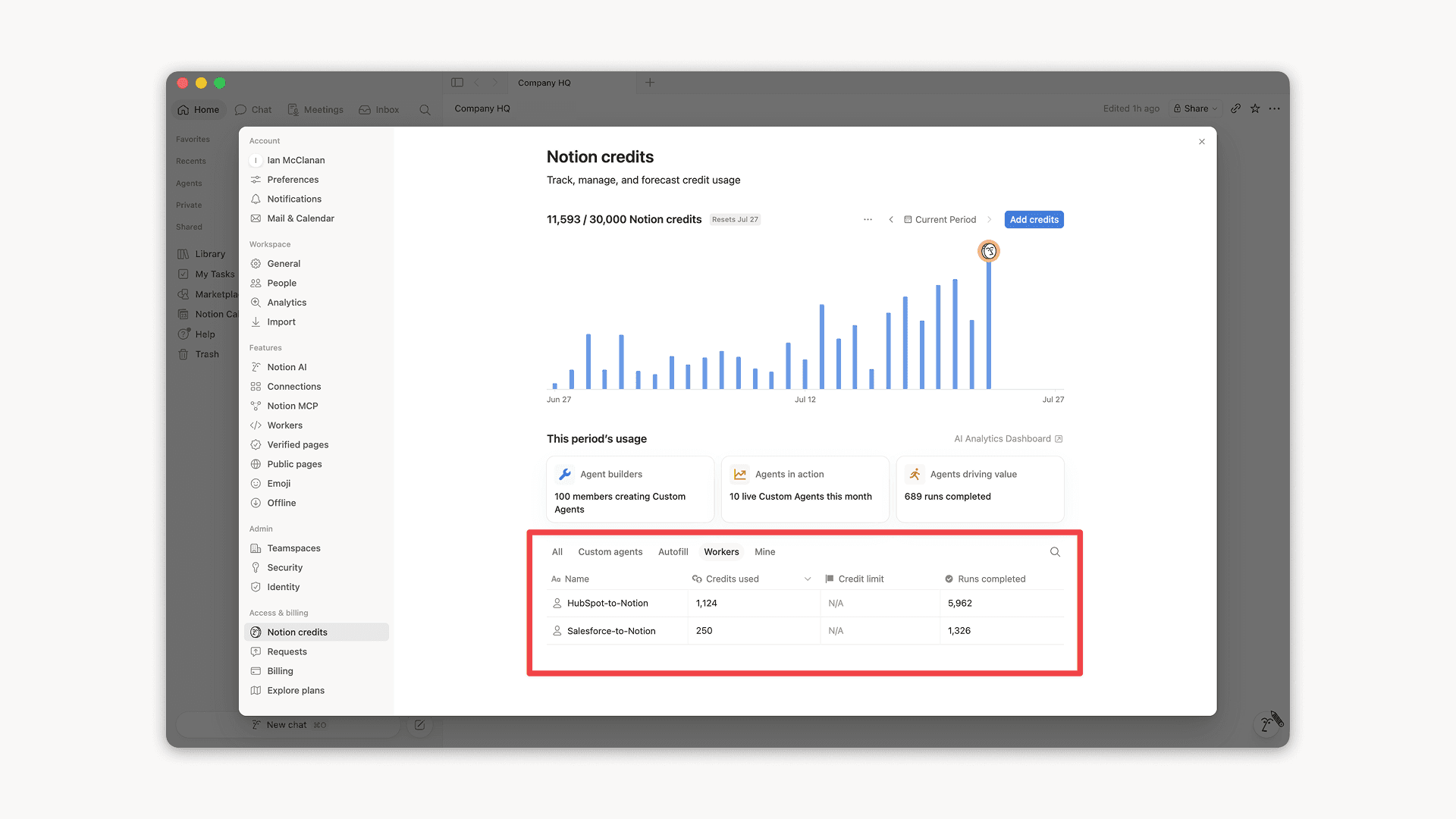The image size is (1456, 819).
Task: Open Workers in the Features section
Action: pyautogui.click(x=316, y=425)
